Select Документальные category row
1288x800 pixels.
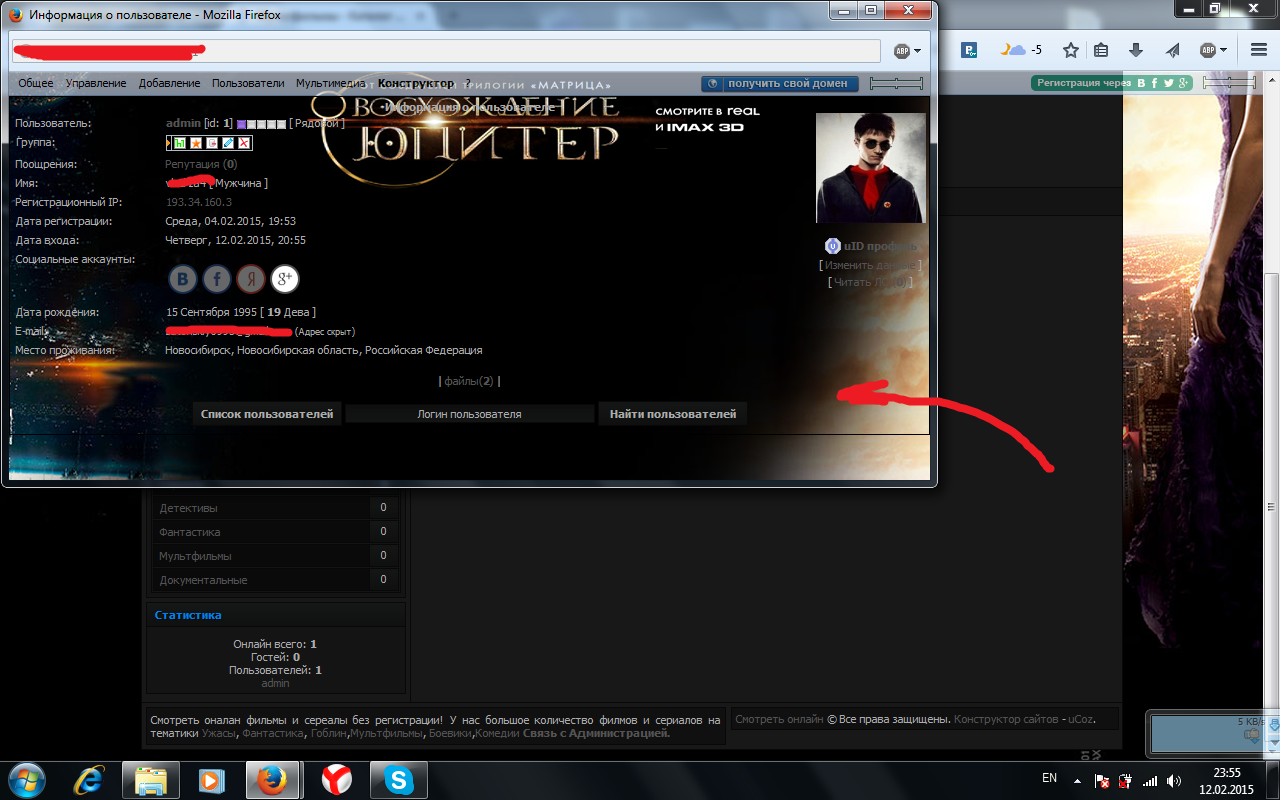(x=273, y=580)
